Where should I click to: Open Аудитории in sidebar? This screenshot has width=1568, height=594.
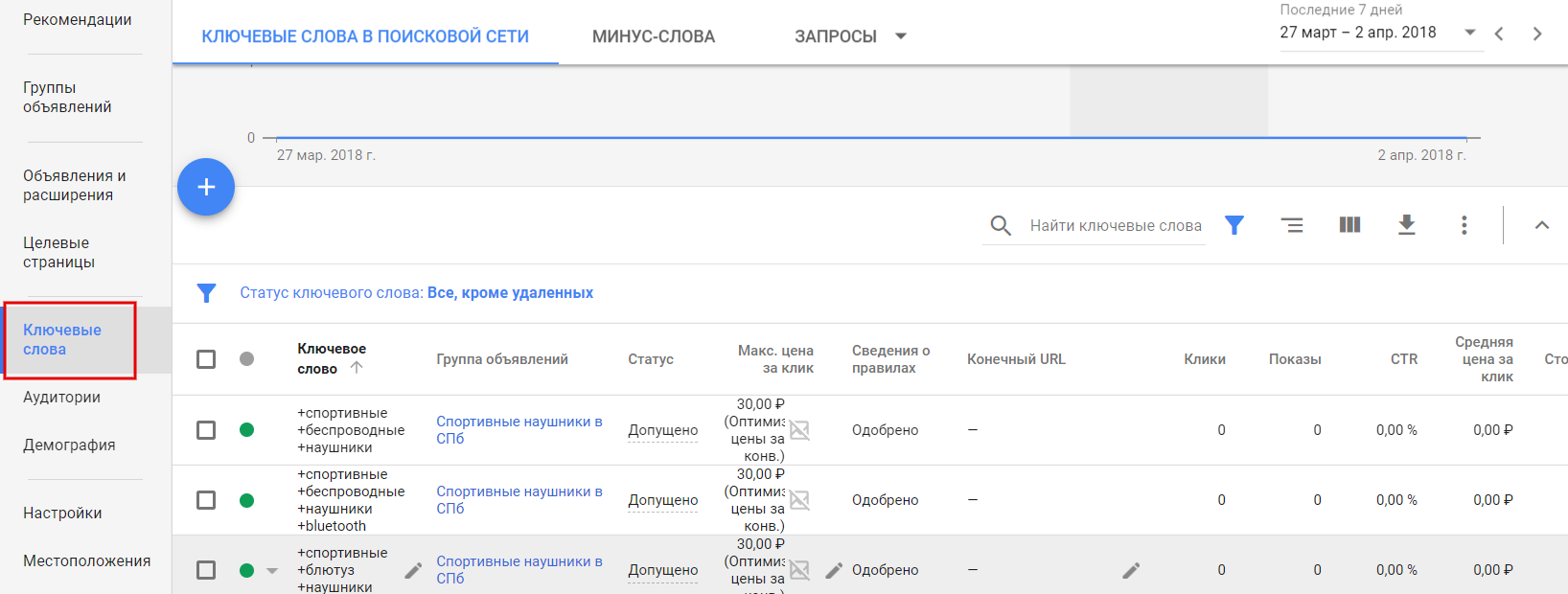tap(61, 397)
